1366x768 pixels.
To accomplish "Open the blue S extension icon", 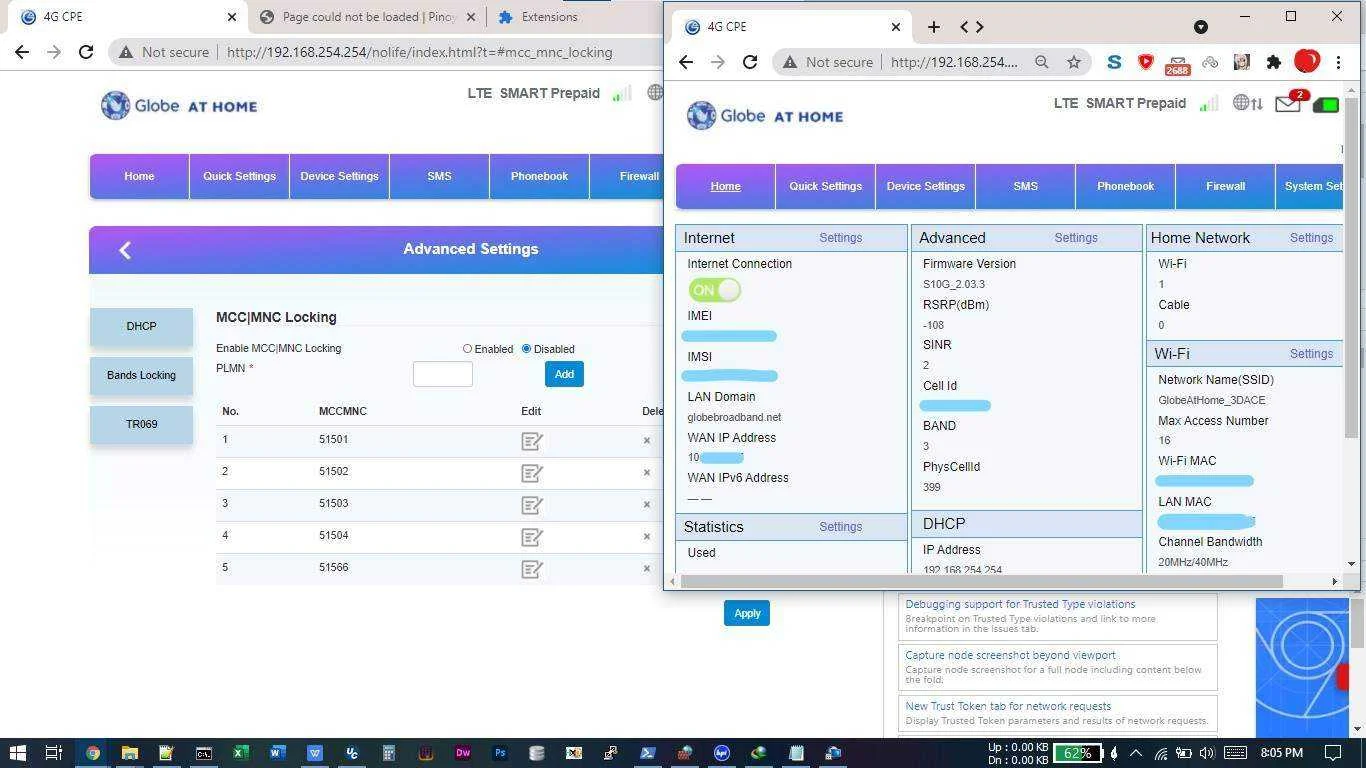I will (1114, 62).
